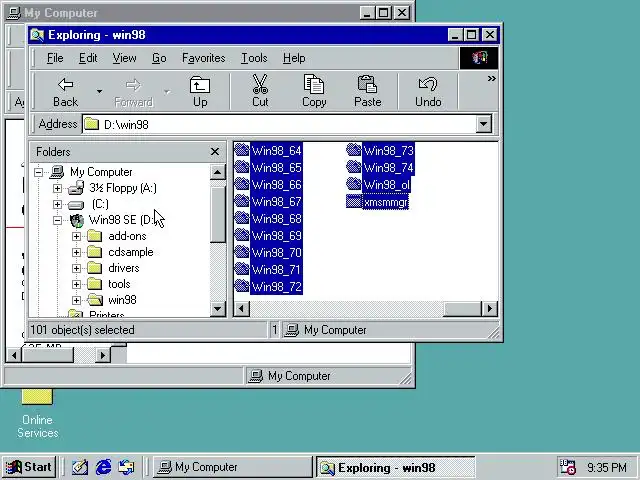
Task: Collapse the Win98 SE (D:) node
Action: click(57, 220)
